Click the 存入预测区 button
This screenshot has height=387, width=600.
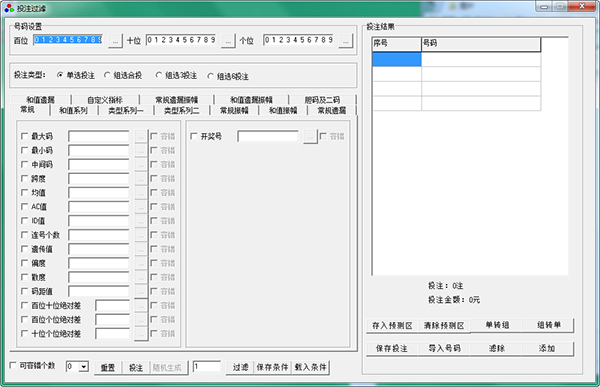[x=392, y=325]
